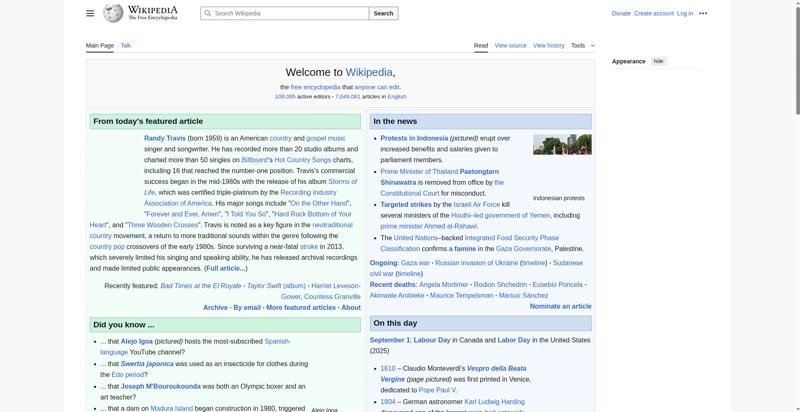
Task: Open the Targeted strikes link
Action: coord(406,204)
